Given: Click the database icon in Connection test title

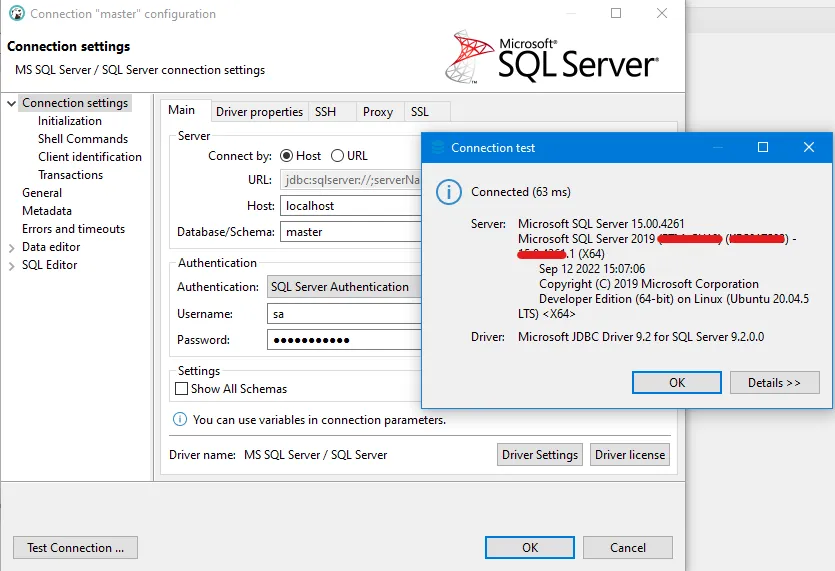Looking at the screenshot, I should (438, 148).
